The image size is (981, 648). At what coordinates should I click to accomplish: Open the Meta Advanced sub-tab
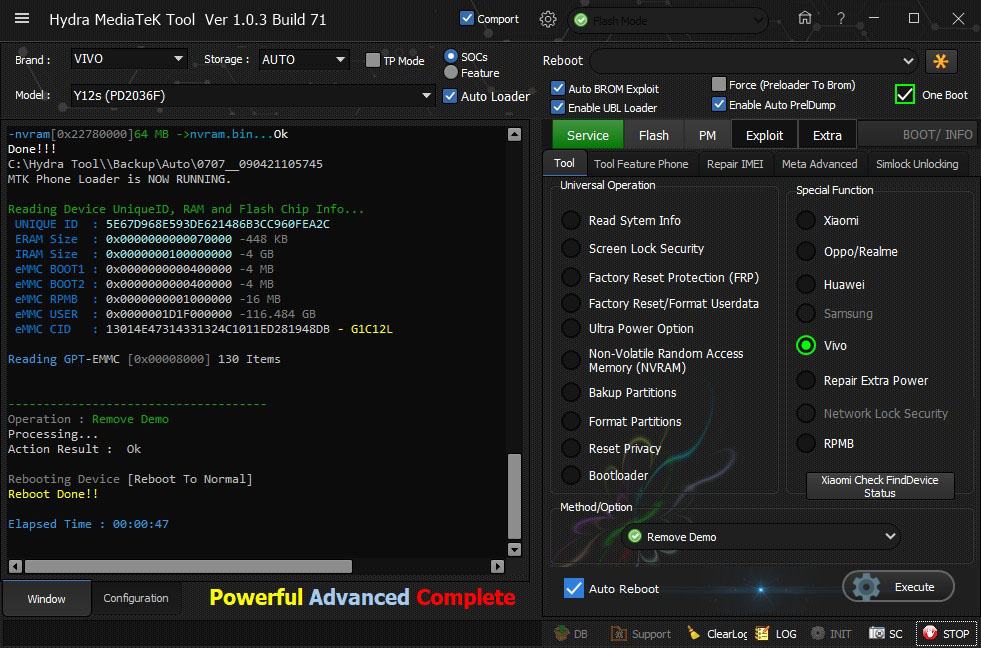pos(820,164)
